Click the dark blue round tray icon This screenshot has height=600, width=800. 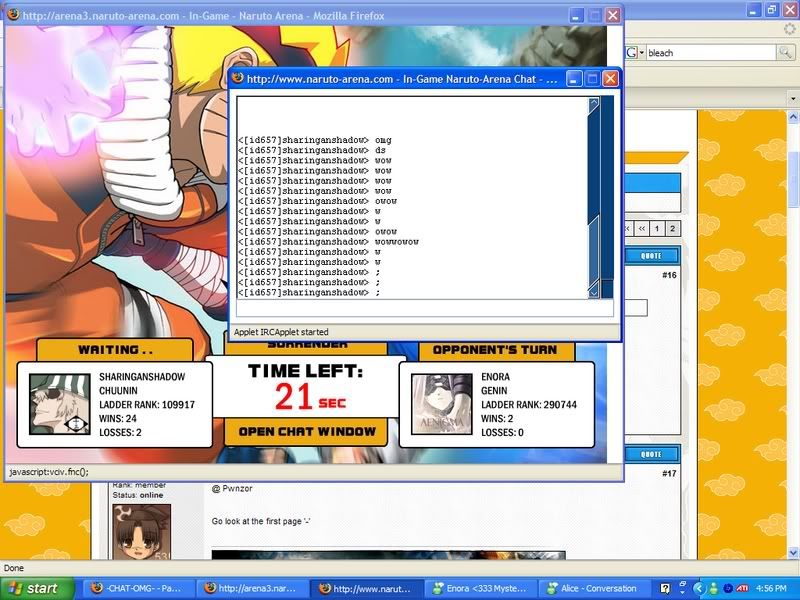click(728, 588)
